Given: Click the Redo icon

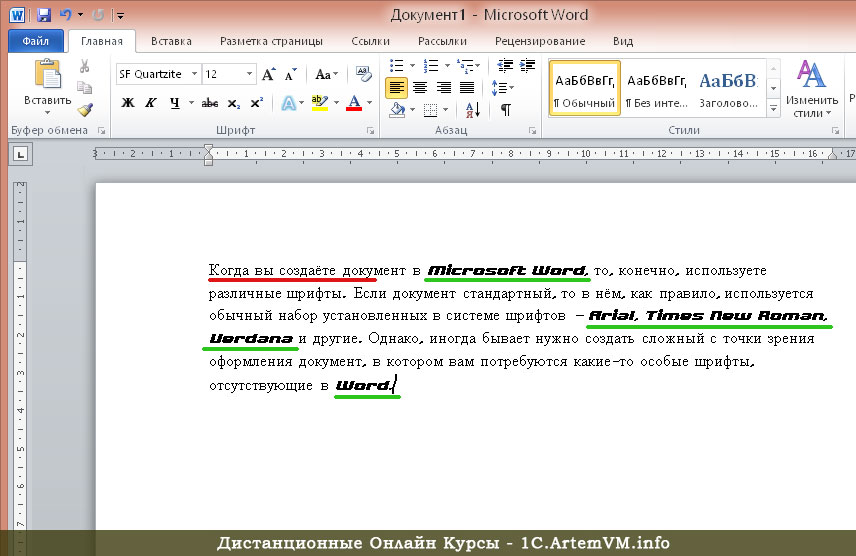Looking at the screenshot, I should pyautogui.click(x=98, y=15).
